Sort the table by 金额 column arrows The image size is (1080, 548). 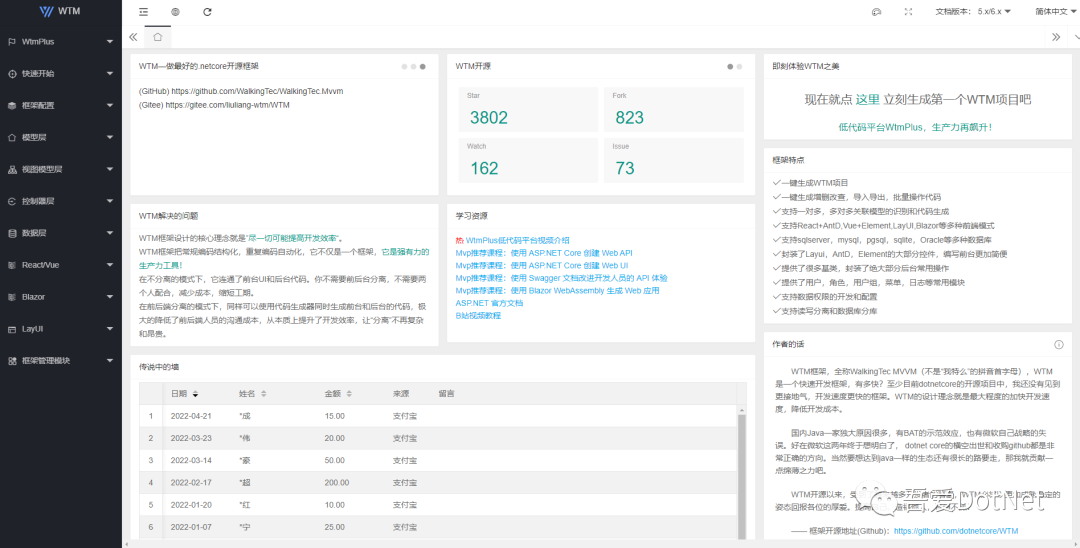[349, 394]
